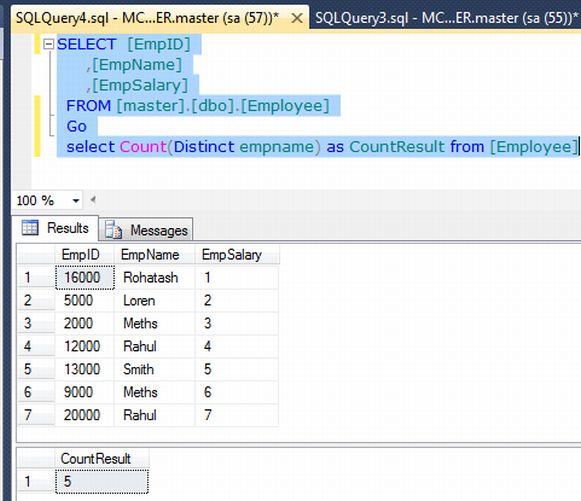Select cell with EmpID 12000
The height and width of the screenshot is (501, 581).
point(85,346)
